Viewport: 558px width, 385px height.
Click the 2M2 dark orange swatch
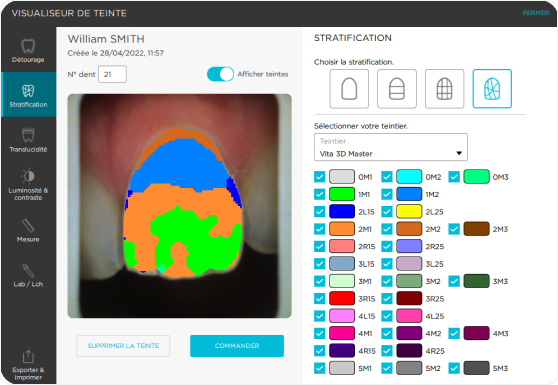pyautogui.click(x=409, y=229)
